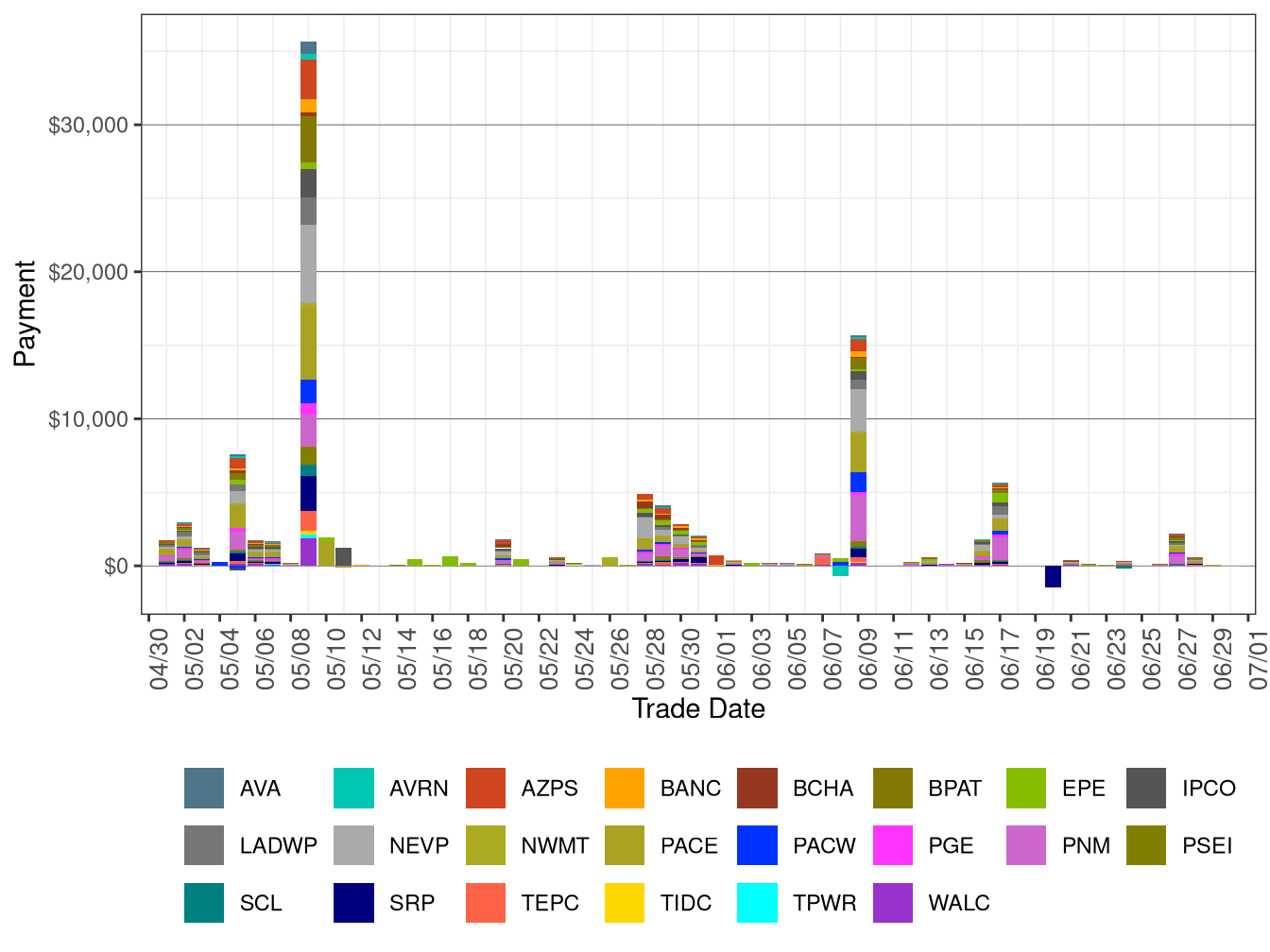Pick the PACW blue legend swatch
The width and height of the screenshot is (1270, 952).
(x=757, y=845)
